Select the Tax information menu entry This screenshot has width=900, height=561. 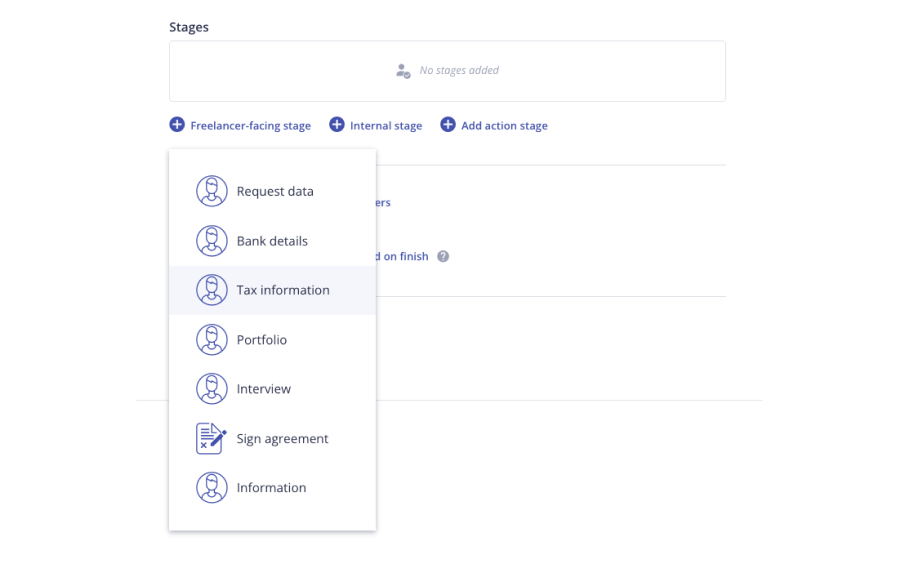point(273,290)
